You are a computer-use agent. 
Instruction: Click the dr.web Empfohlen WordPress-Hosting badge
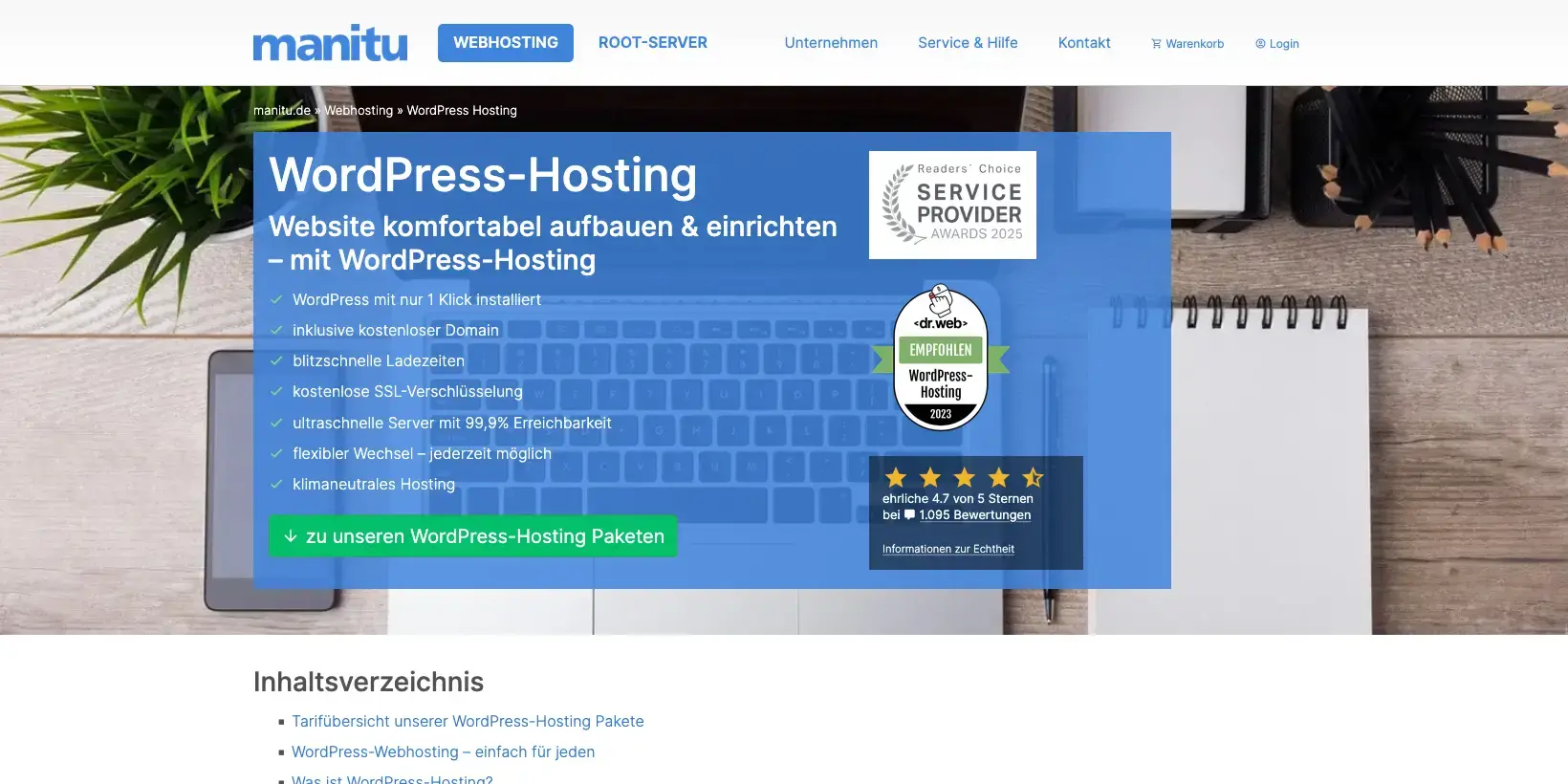941,358
